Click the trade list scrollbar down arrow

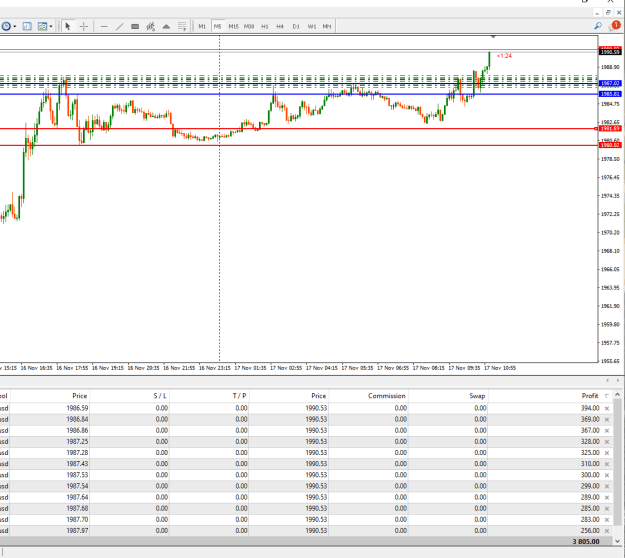click(x=618, y=541)
